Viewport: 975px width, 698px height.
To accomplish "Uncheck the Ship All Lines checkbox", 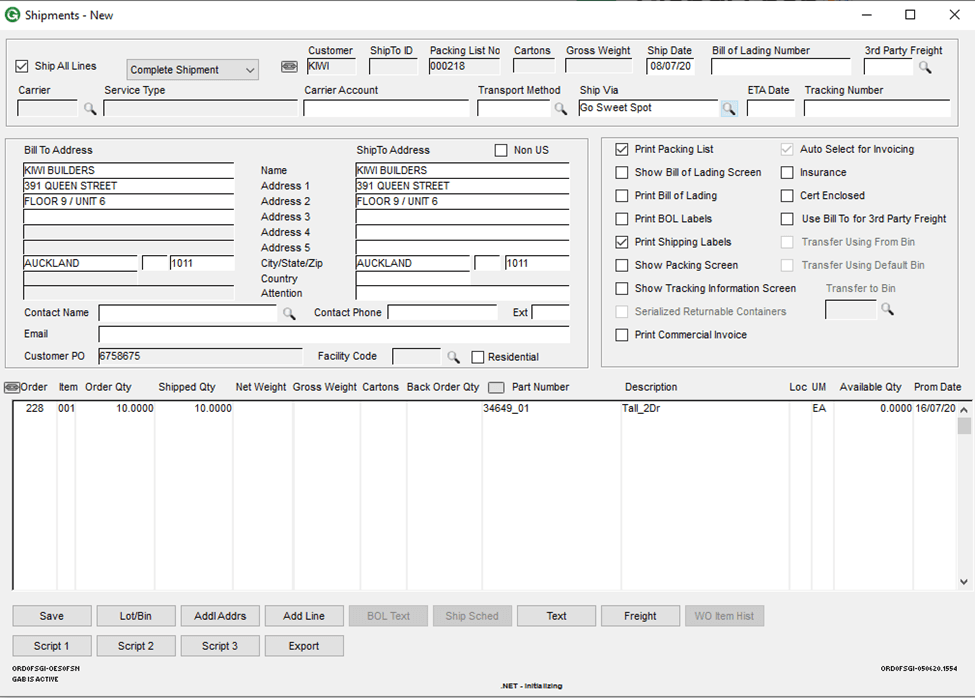I will [22, 66].
